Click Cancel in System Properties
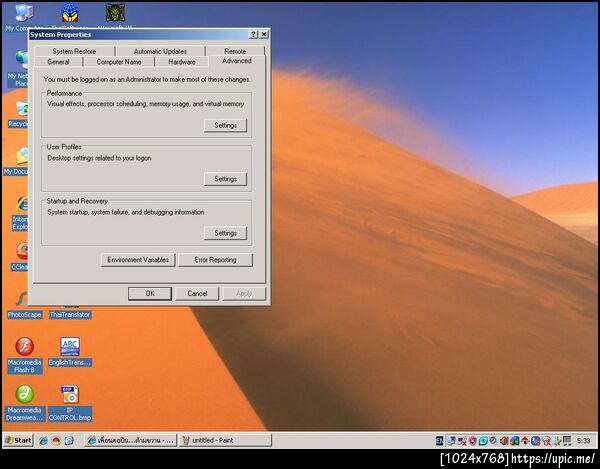Screen dimensions: 600x469 point(197,293)
